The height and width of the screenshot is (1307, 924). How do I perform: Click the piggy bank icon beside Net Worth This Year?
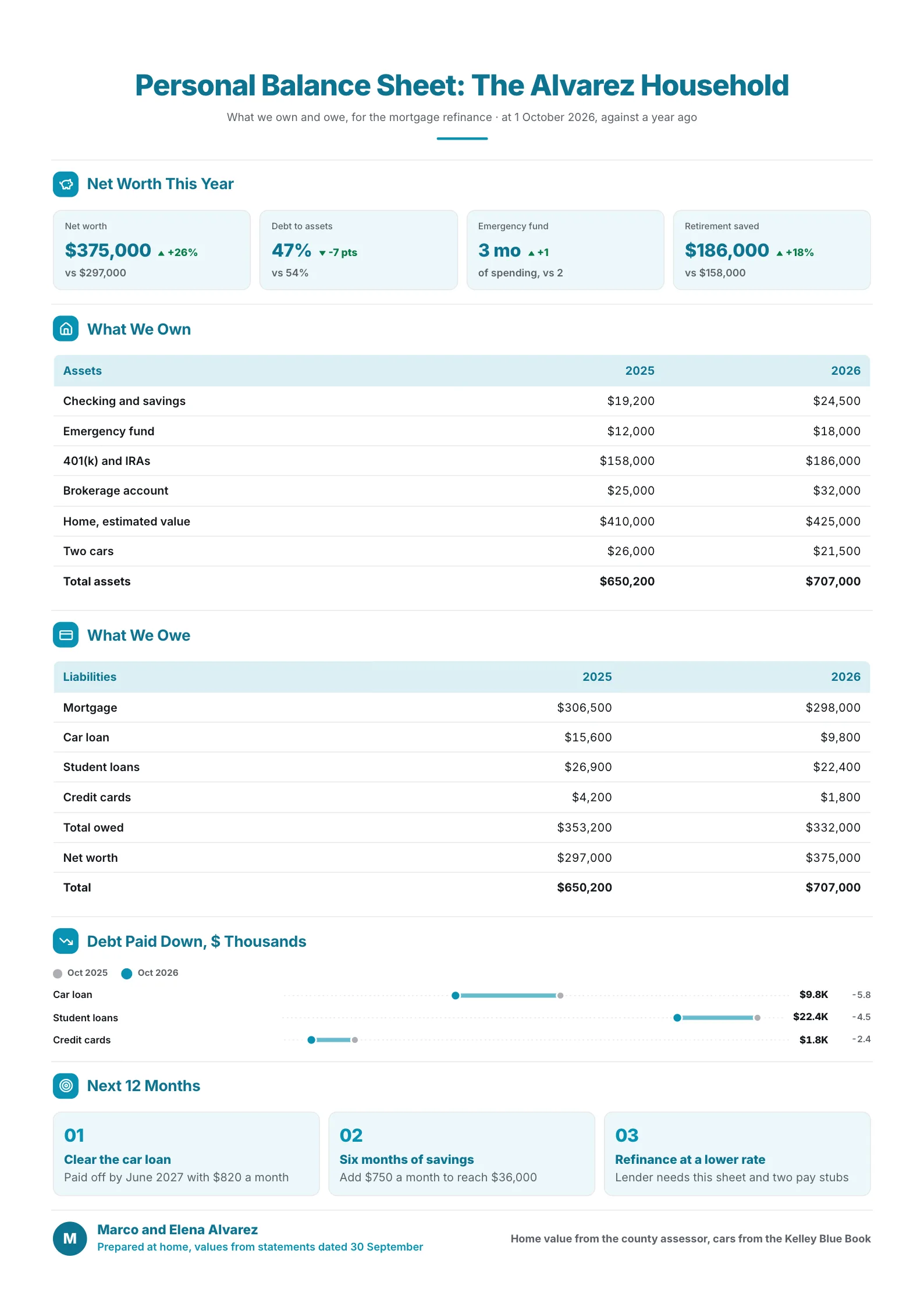(66, 184)
